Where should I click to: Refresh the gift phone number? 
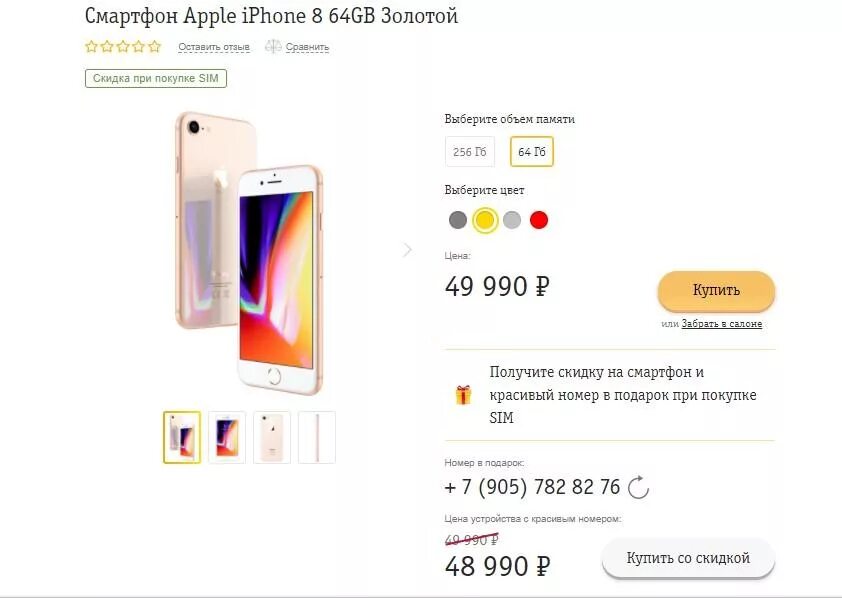(638, 487)
